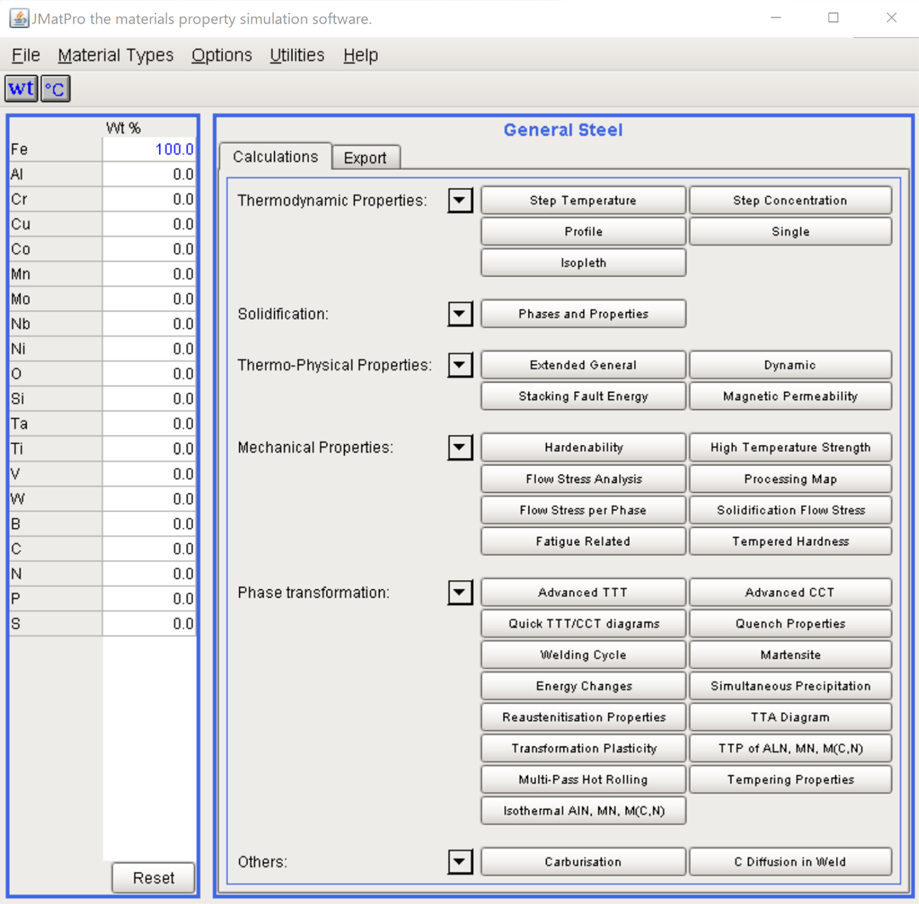Run the Single calculation
Screen dimensions: 919x904
(x=790, y=232)
